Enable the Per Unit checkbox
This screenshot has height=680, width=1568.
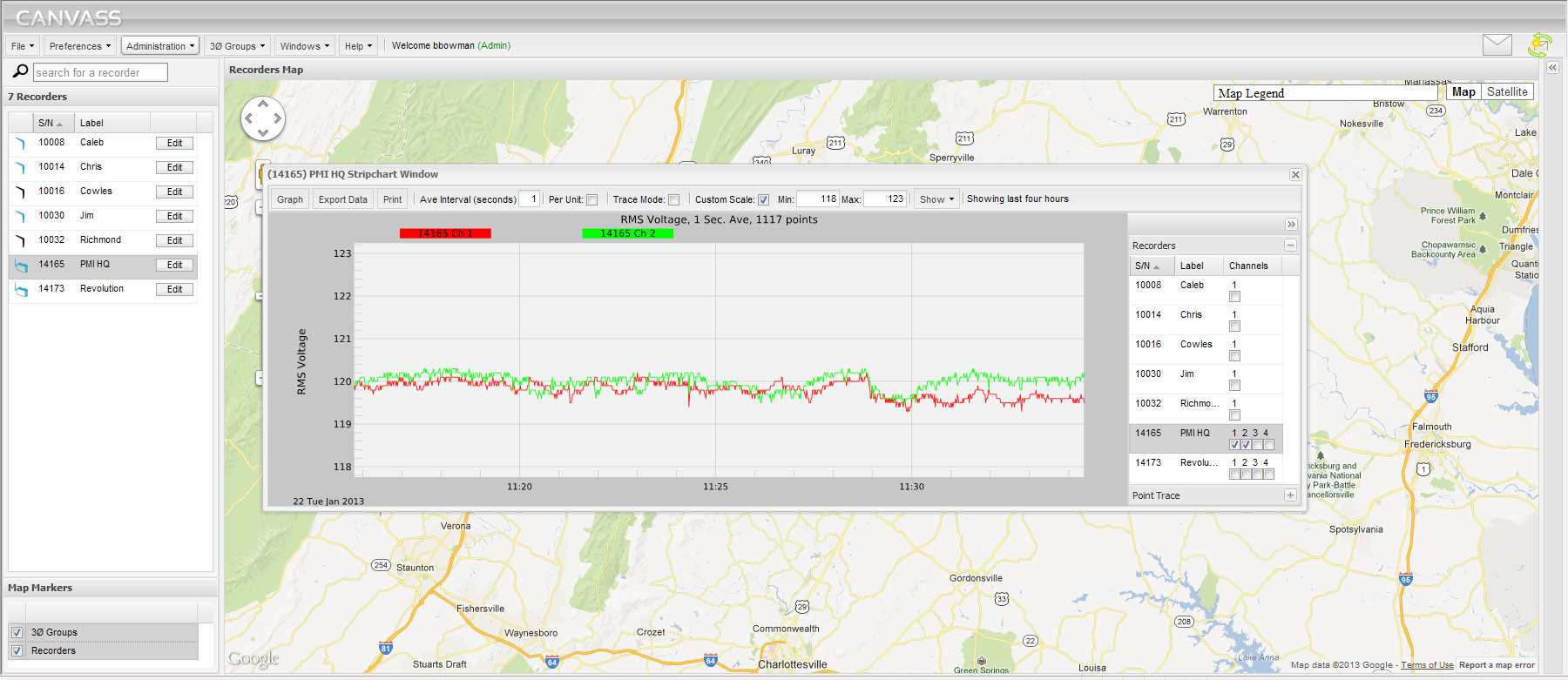click(592, 199)
